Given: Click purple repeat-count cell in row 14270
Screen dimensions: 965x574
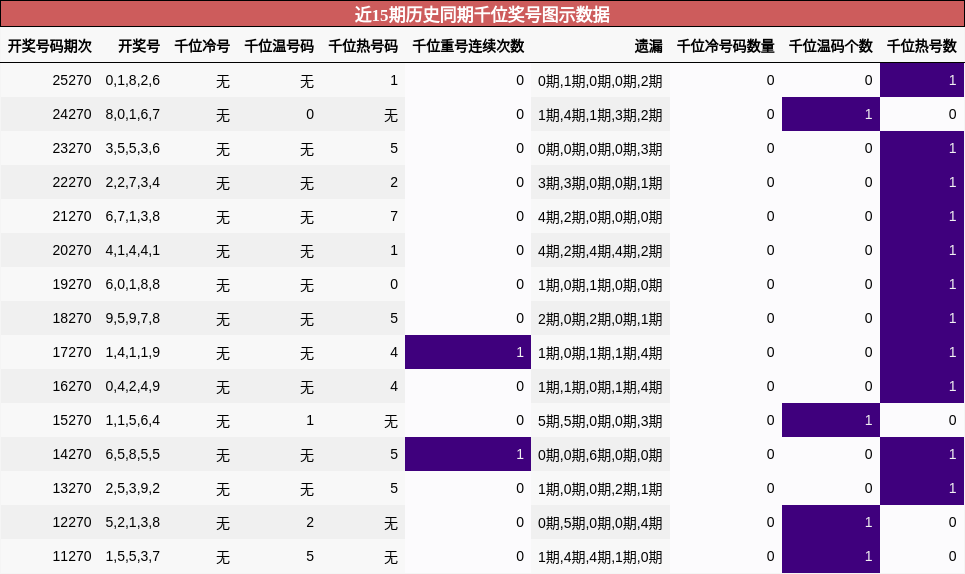Looking at the screenshot, I should pyautogui.click(x=468, y=455).
